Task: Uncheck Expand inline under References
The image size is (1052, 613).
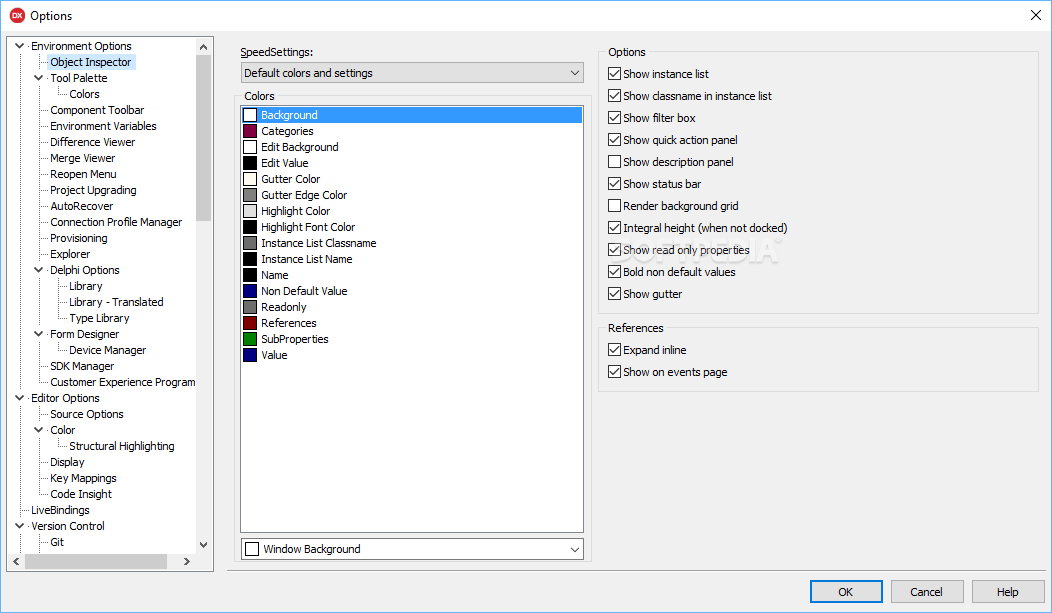Action: pyautogui.click(x=614, y=350)
